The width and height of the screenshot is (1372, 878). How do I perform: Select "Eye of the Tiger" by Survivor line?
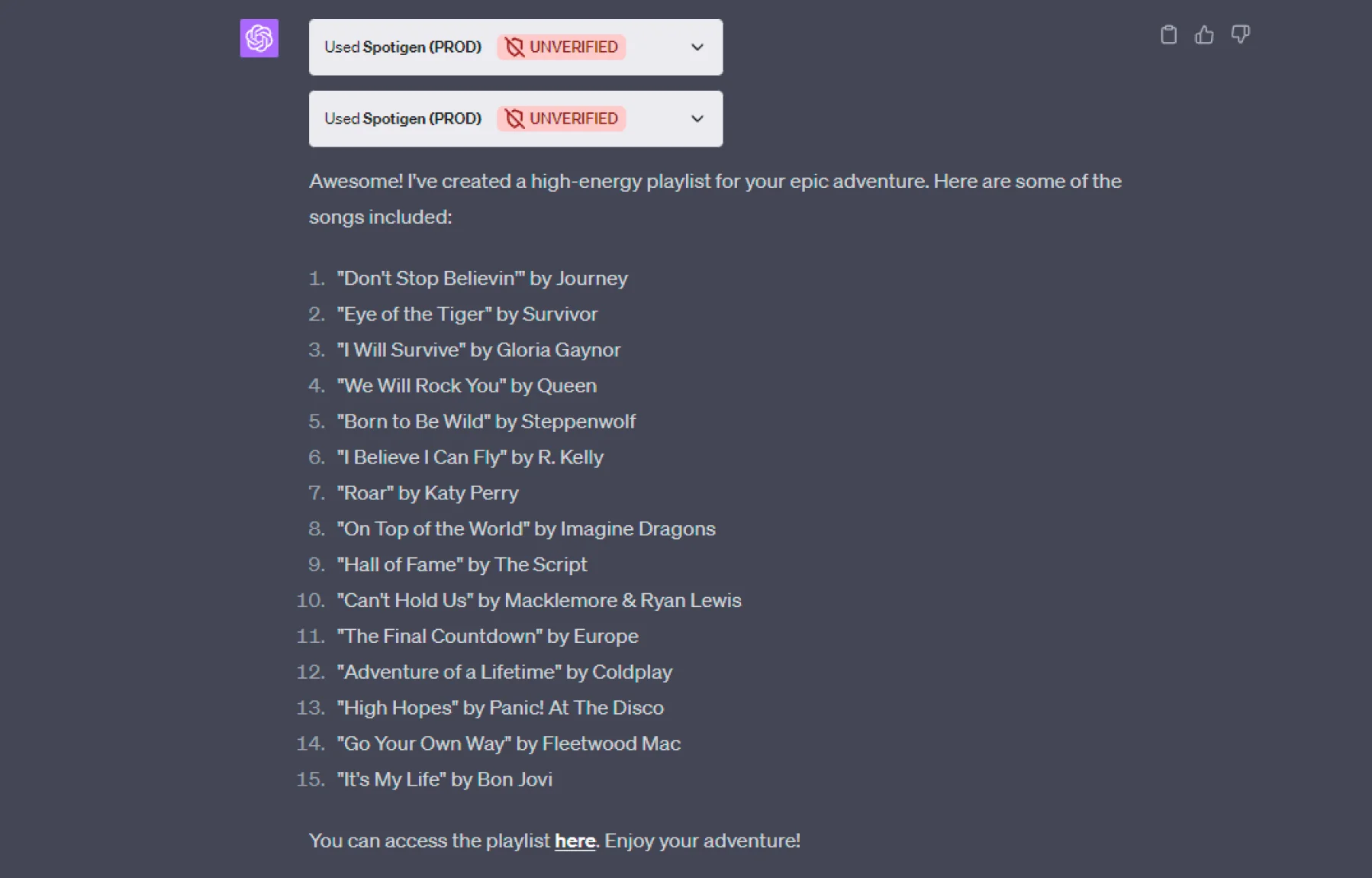click(467, 315)
